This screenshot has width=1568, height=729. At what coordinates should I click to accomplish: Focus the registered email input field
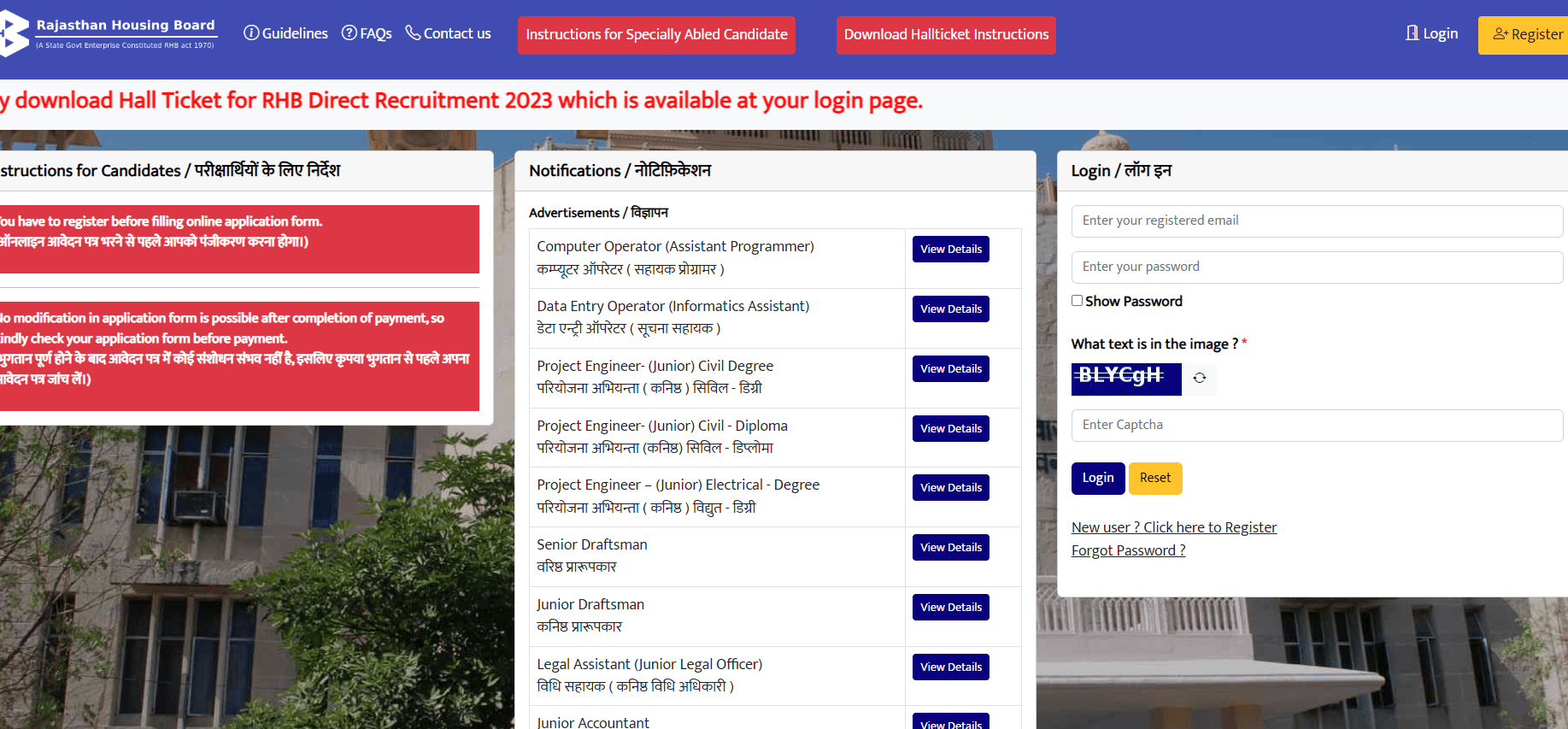[x=1317, y=221]
